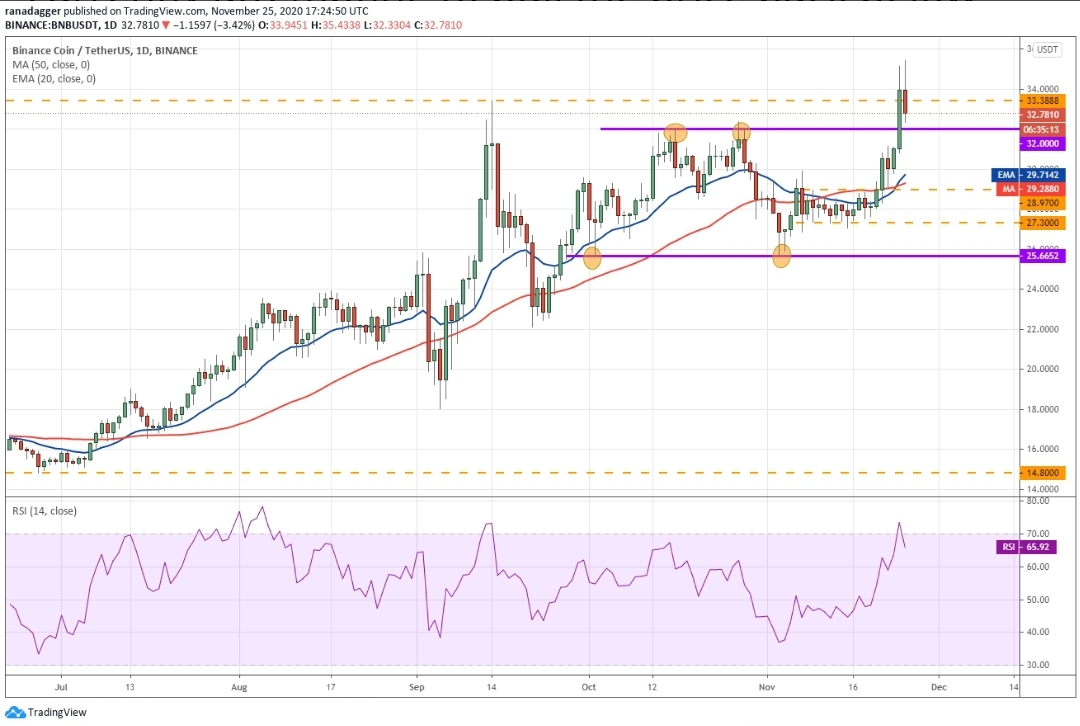The image size is (1080, 726).
Task: Click the 'Nov' label on the time axis
Action: click(x=767, y=687)
